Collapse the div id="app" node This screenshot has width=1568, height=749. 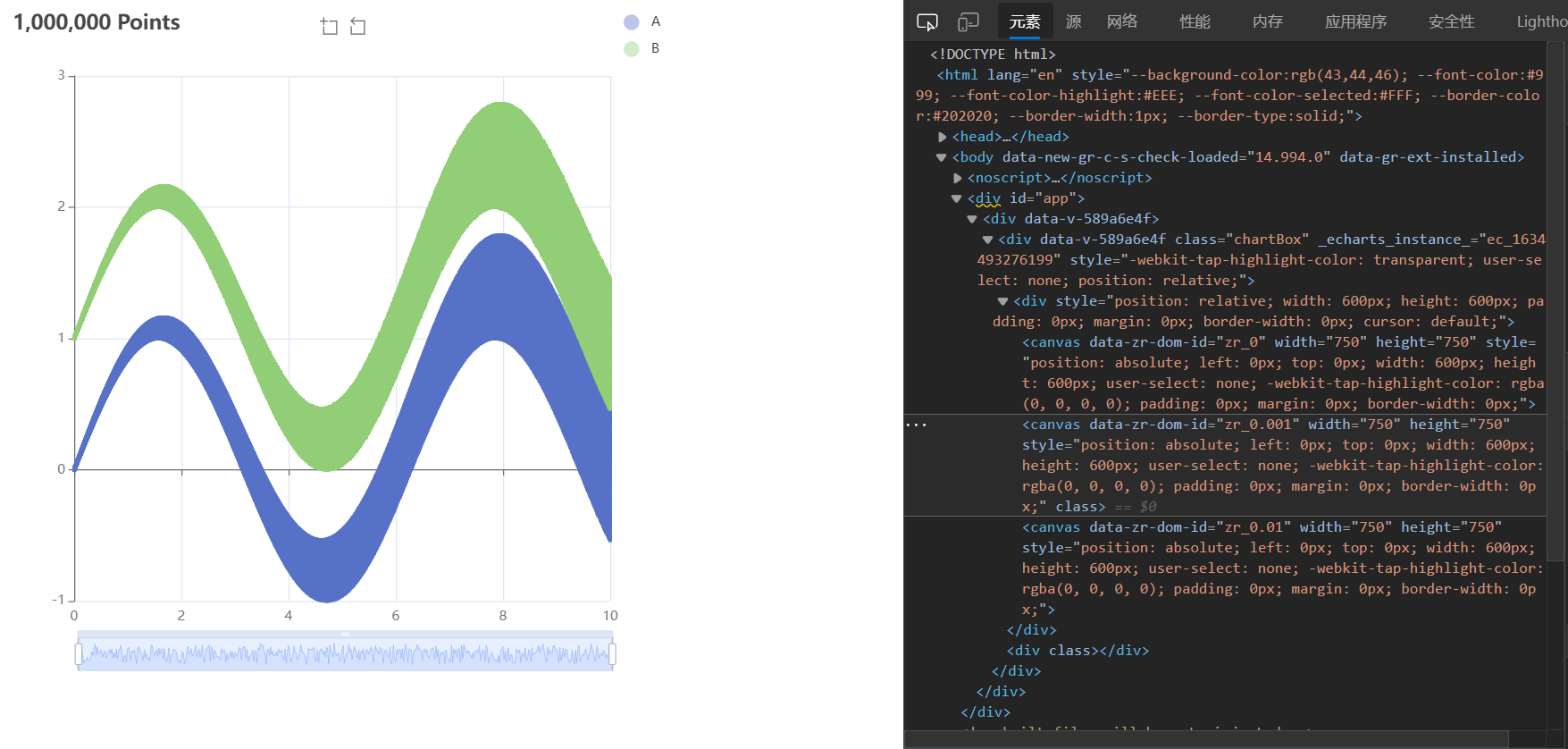(956, 198)
